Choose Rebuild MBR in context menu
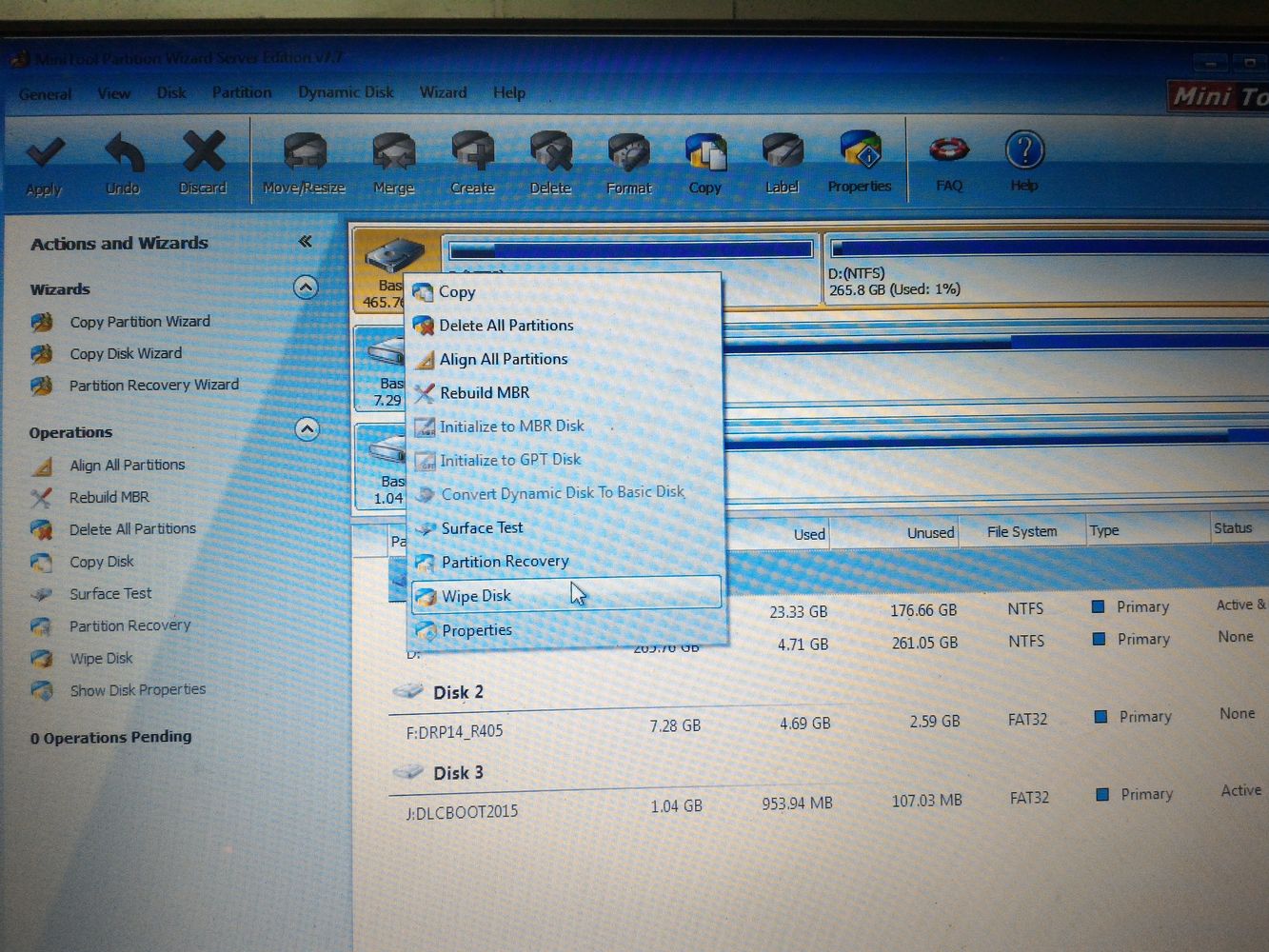1269x952 pixels. click(x=564, y=392)
